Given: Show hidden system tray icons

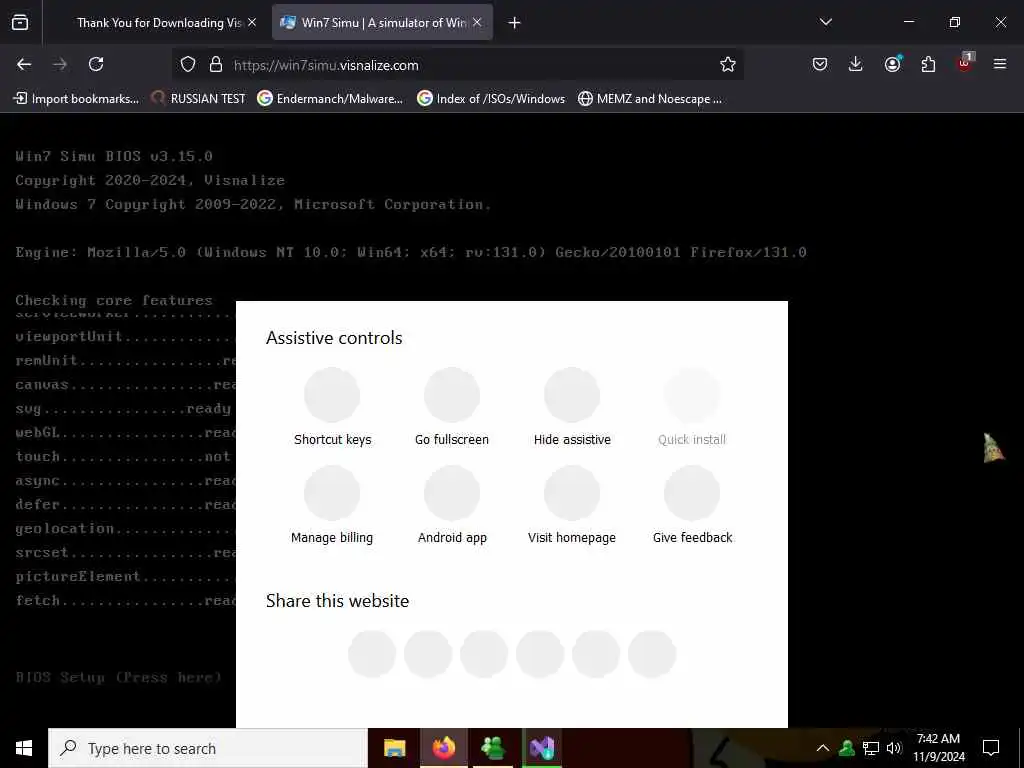Looking at the screenshot, I should [823, 748].
